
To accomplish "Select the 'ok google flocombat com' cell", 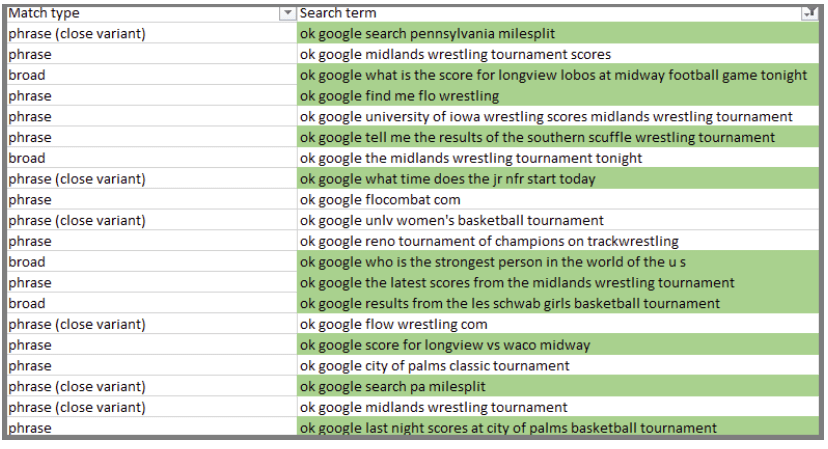I will point(381,200).
